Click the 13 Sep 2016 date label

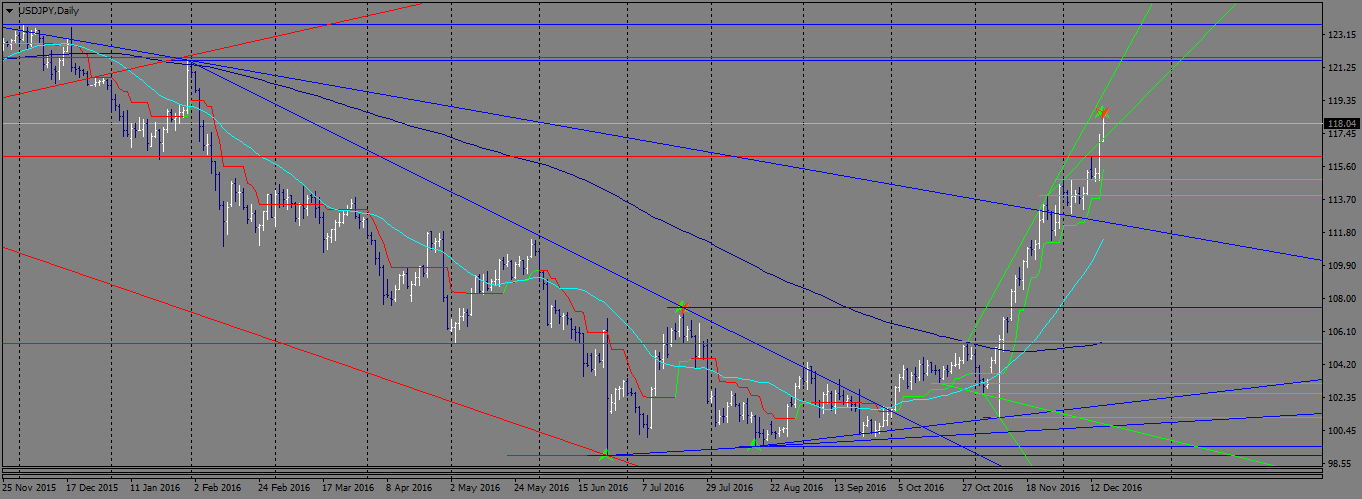pos(861,488)
